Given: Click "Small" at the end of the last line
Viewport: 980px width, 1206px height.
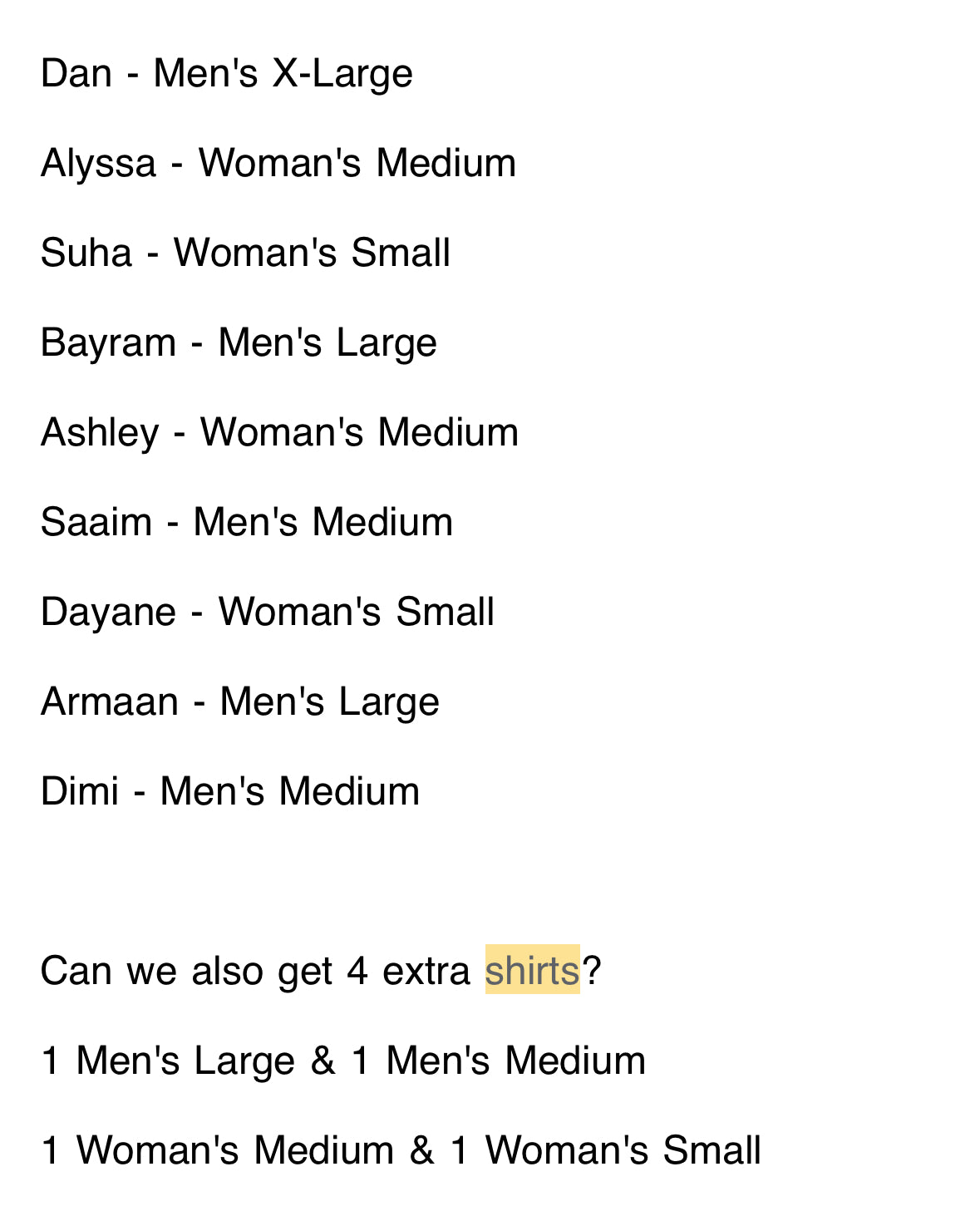Looking at the screenshot, I should (x=712, y=1150).
